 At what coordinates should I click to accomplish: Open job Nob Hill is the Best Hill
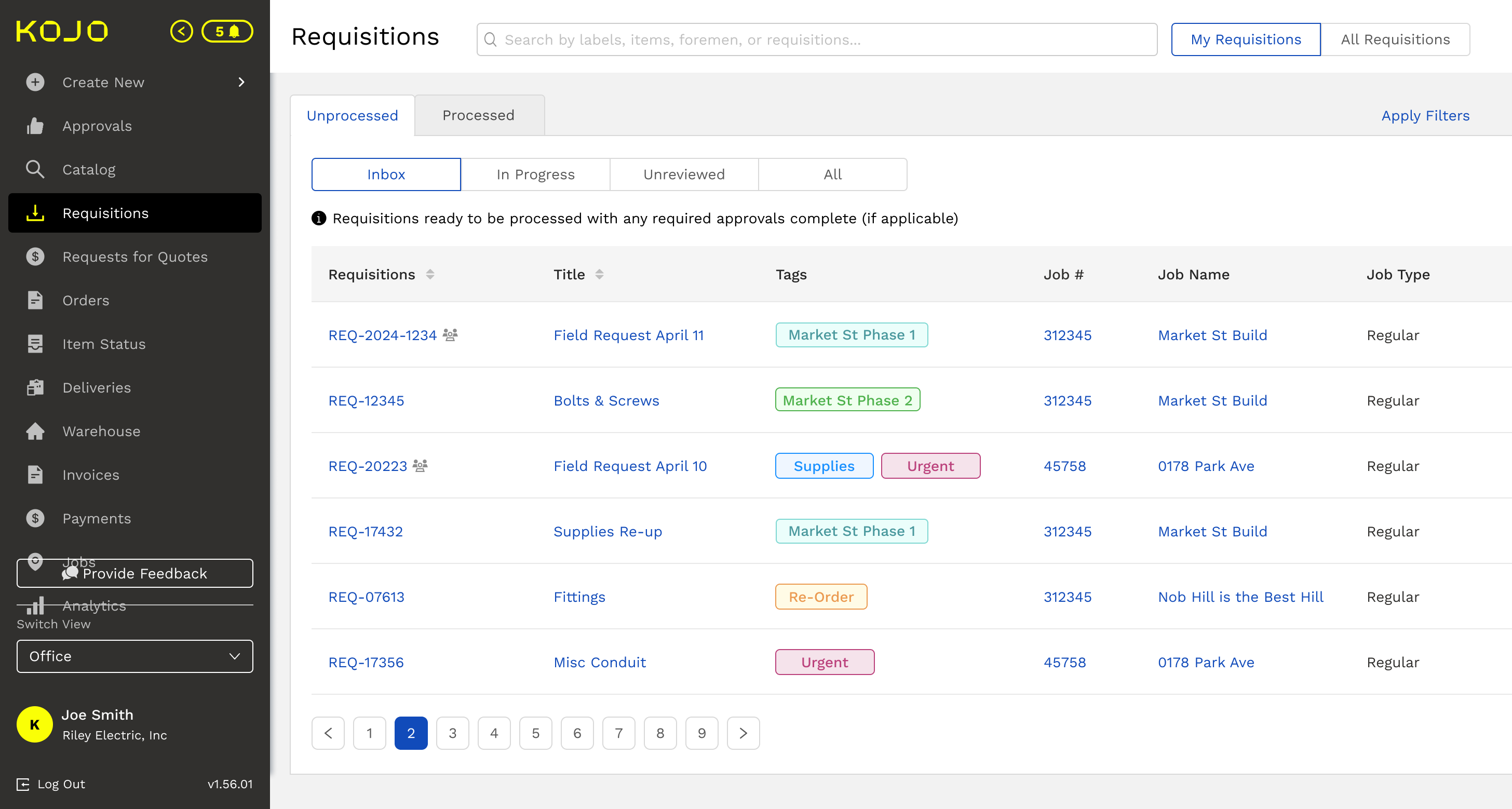point(1240,597)
